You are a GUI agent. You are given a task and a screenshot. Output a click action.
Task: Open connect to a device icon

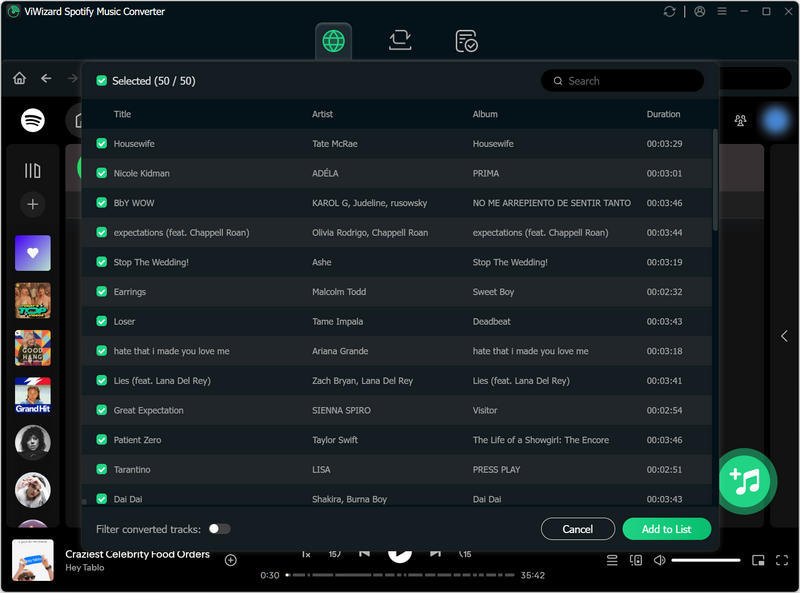[x=636, y=560]
